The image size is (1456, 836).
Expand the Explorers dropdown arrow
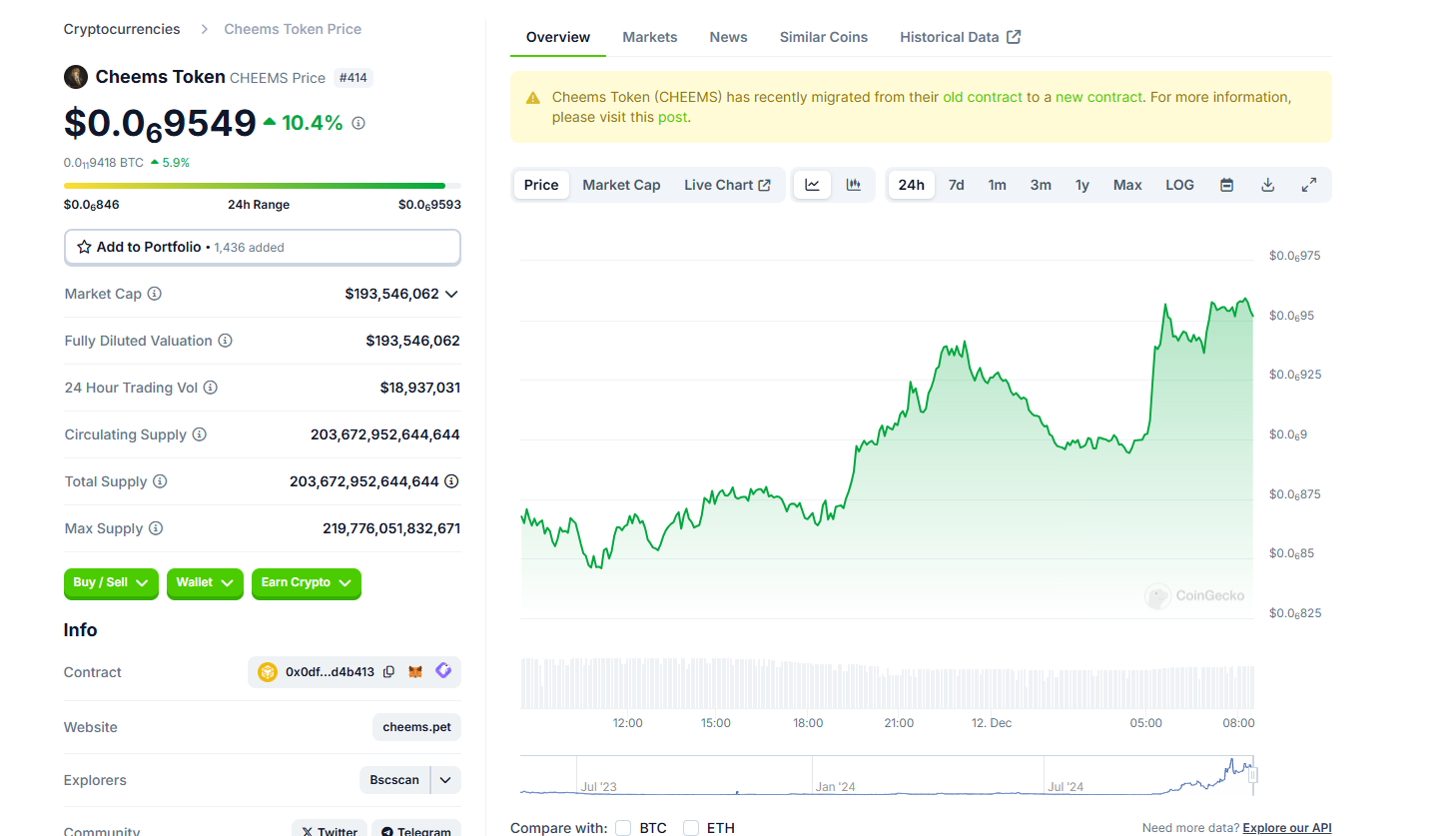pyautogui.click(x=445, y=780)
